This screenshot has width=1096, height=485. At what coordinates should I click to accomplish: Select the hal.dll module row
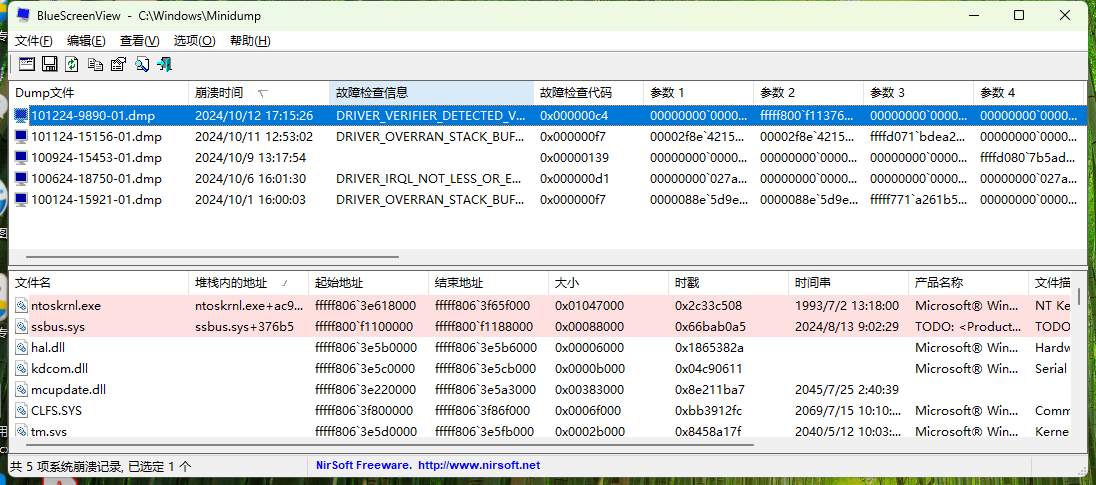540,347
